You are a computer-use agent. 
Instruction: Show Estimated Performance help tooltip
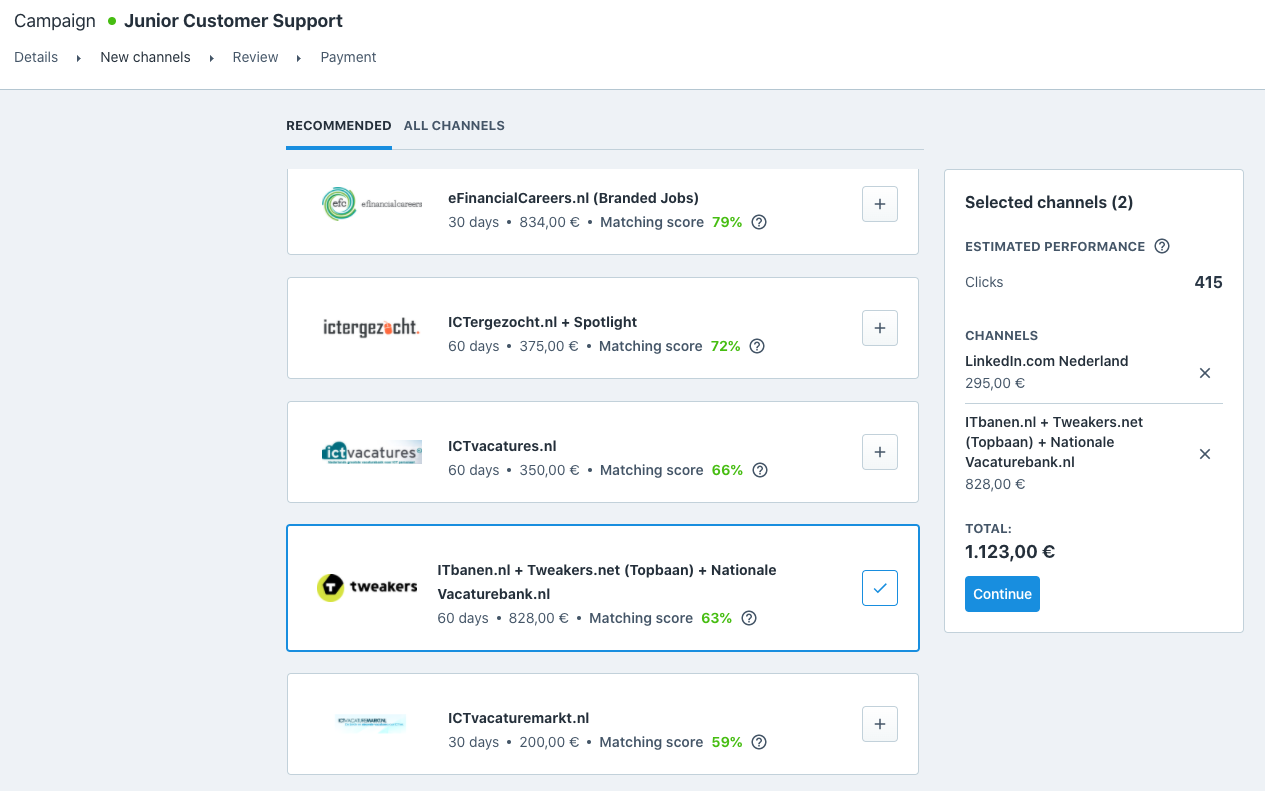(1162, 246)
